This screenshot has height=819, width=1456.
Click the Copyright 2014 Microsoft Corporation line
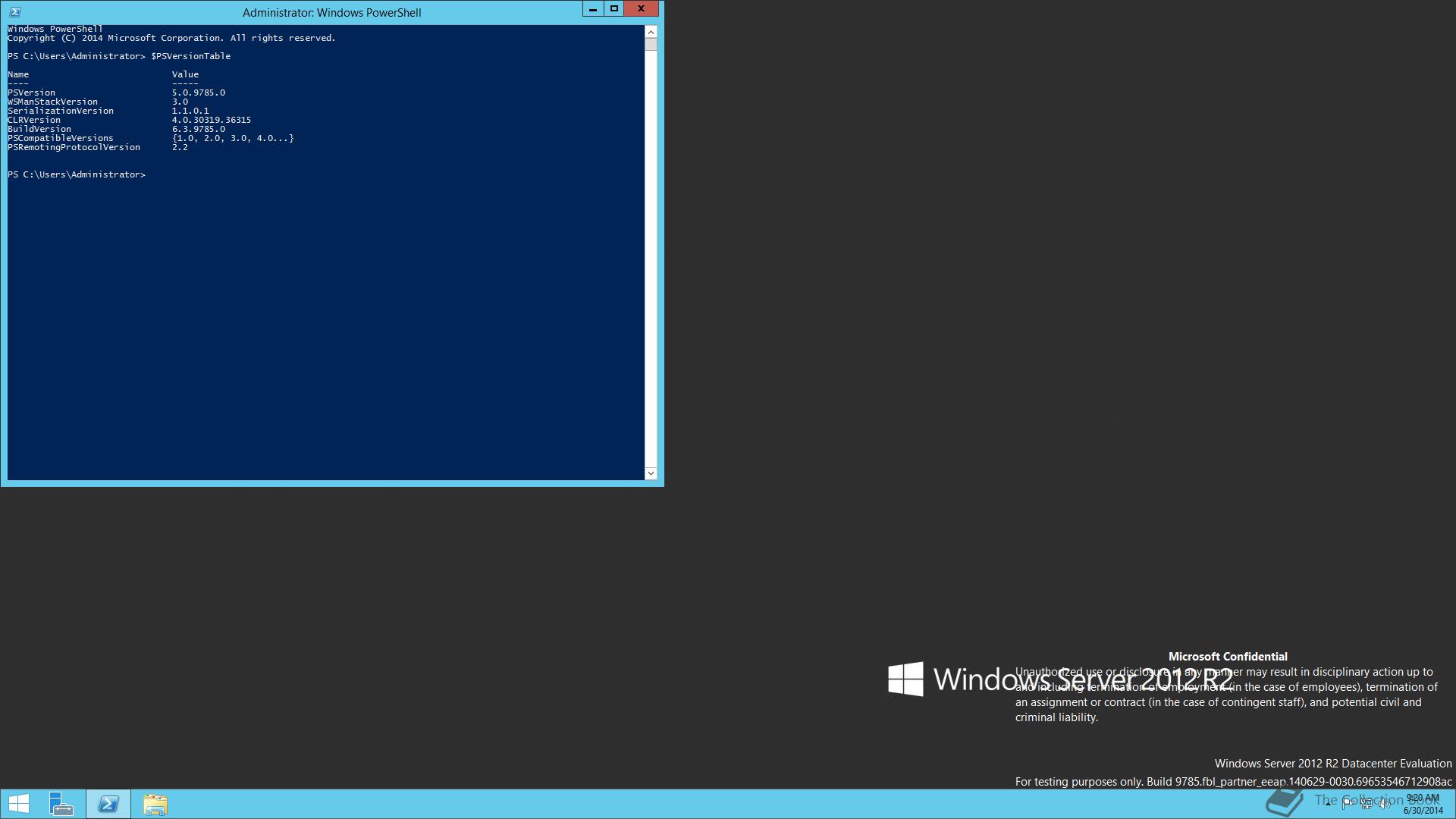171,38
